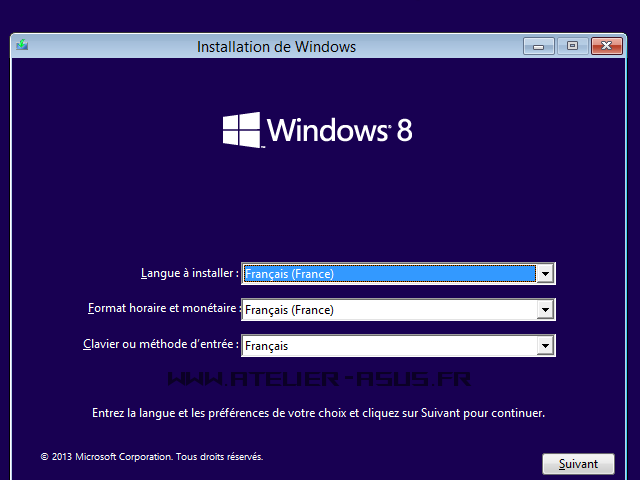Viewport: 640px width, 480px height.
Task: Click the Windows 8 logo
Action: click(x=317, y=130)
